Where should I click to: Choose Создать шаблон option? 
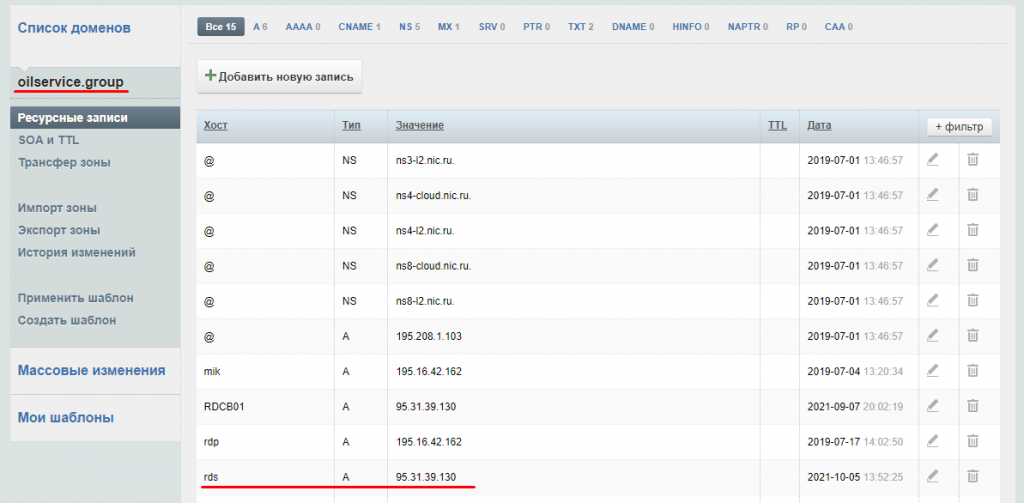pyautogui.click(x=67, y=320)
